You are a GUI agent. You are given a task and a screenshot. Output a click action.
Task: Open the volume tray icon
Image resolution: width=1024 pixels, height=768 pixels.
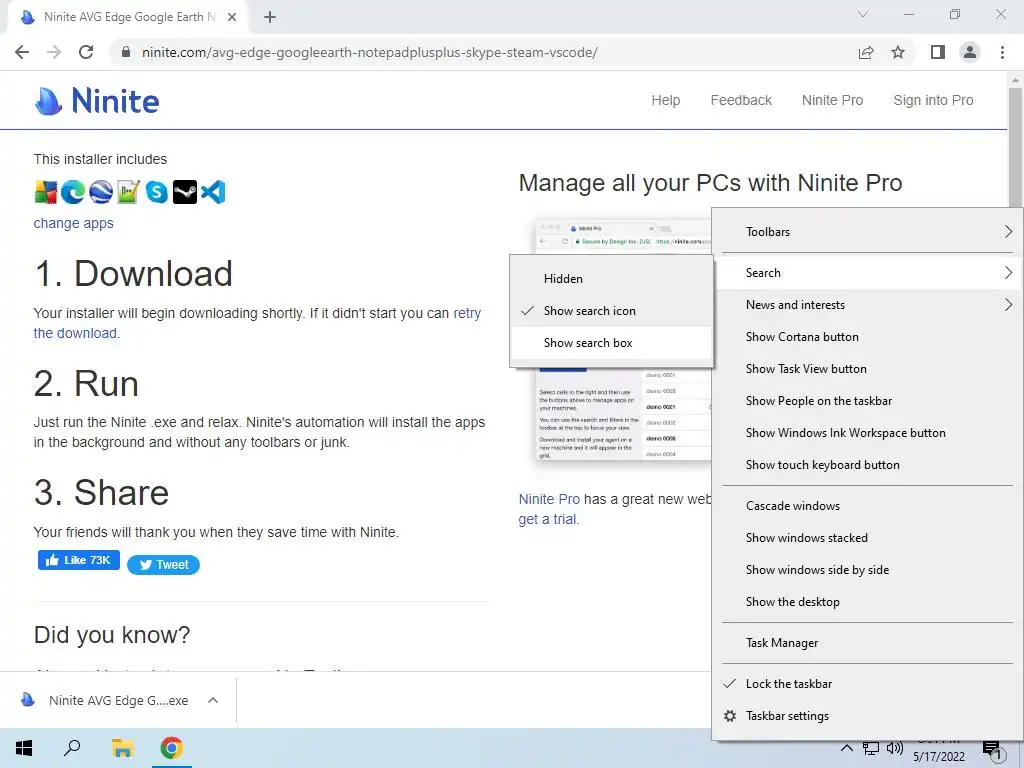[895, 748]
